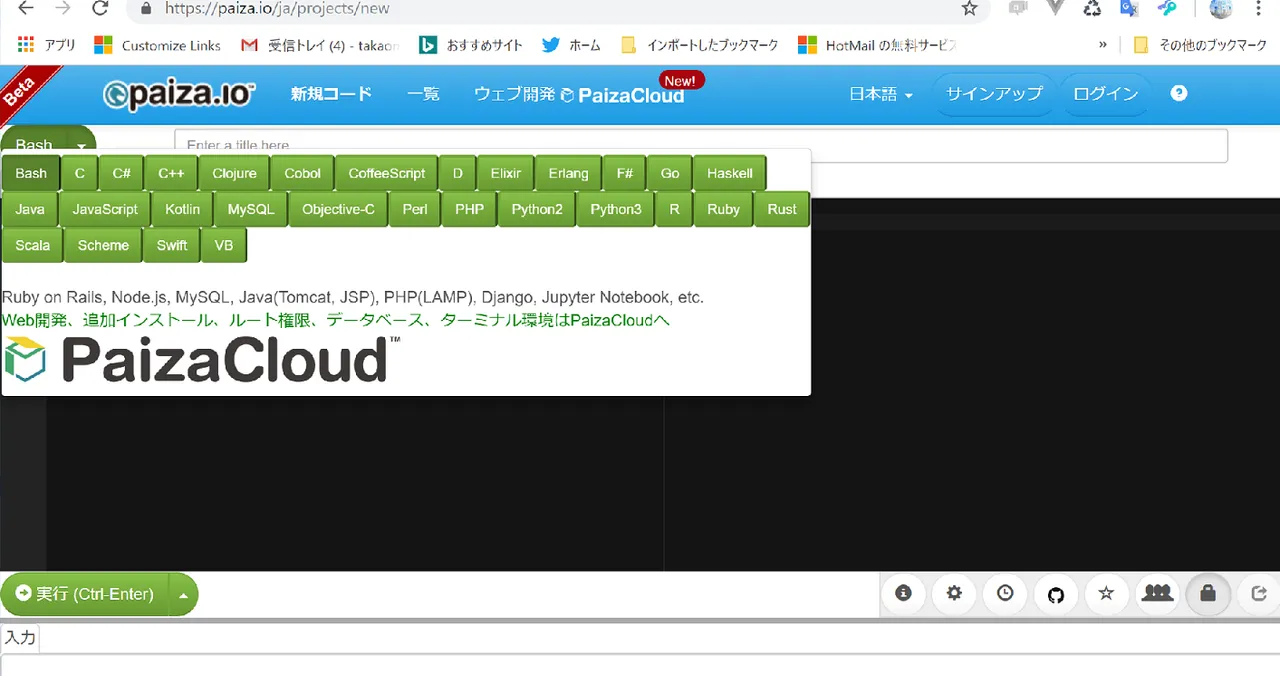This screenshot has width=1280, height=676.
Task: Select the Python2 language
Action: (537, 209)
